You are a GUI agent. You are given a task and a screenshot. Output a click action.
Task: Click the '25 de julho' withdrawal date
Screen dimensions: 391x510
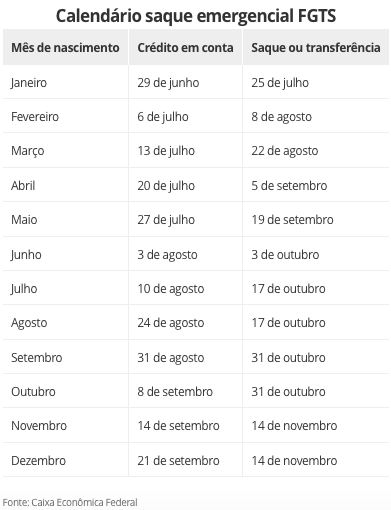point(280,83)
